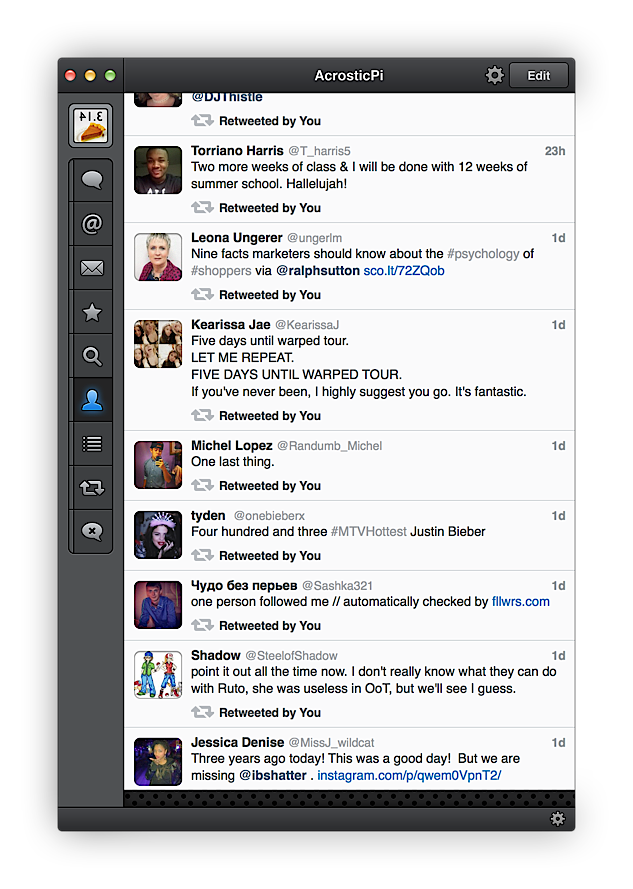The width and height of the screenshot is (633, 889).
Task: Select the Profile person tab
Action: tap(92, 400)
